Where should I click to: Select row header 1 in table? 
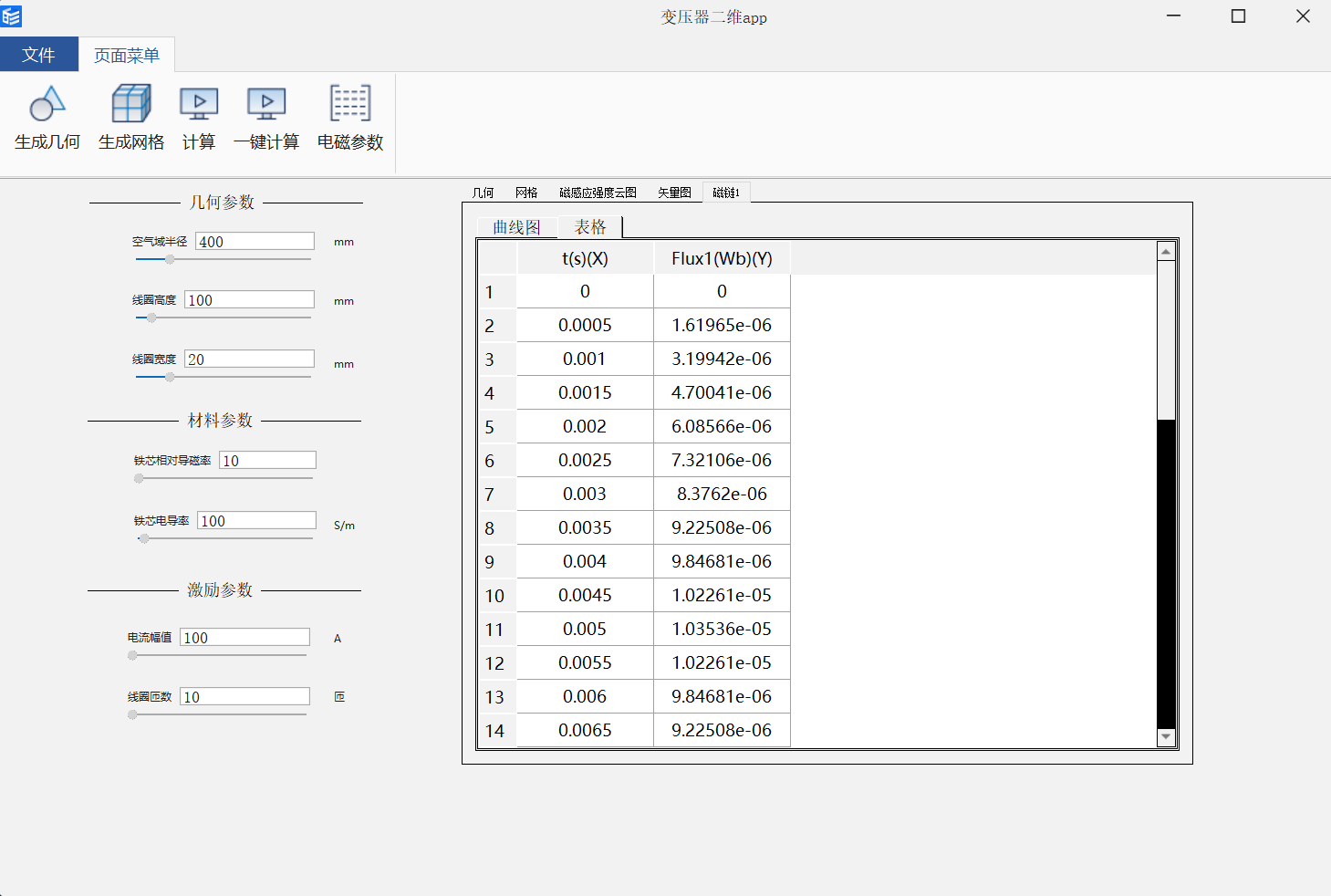tap(498, 292)
